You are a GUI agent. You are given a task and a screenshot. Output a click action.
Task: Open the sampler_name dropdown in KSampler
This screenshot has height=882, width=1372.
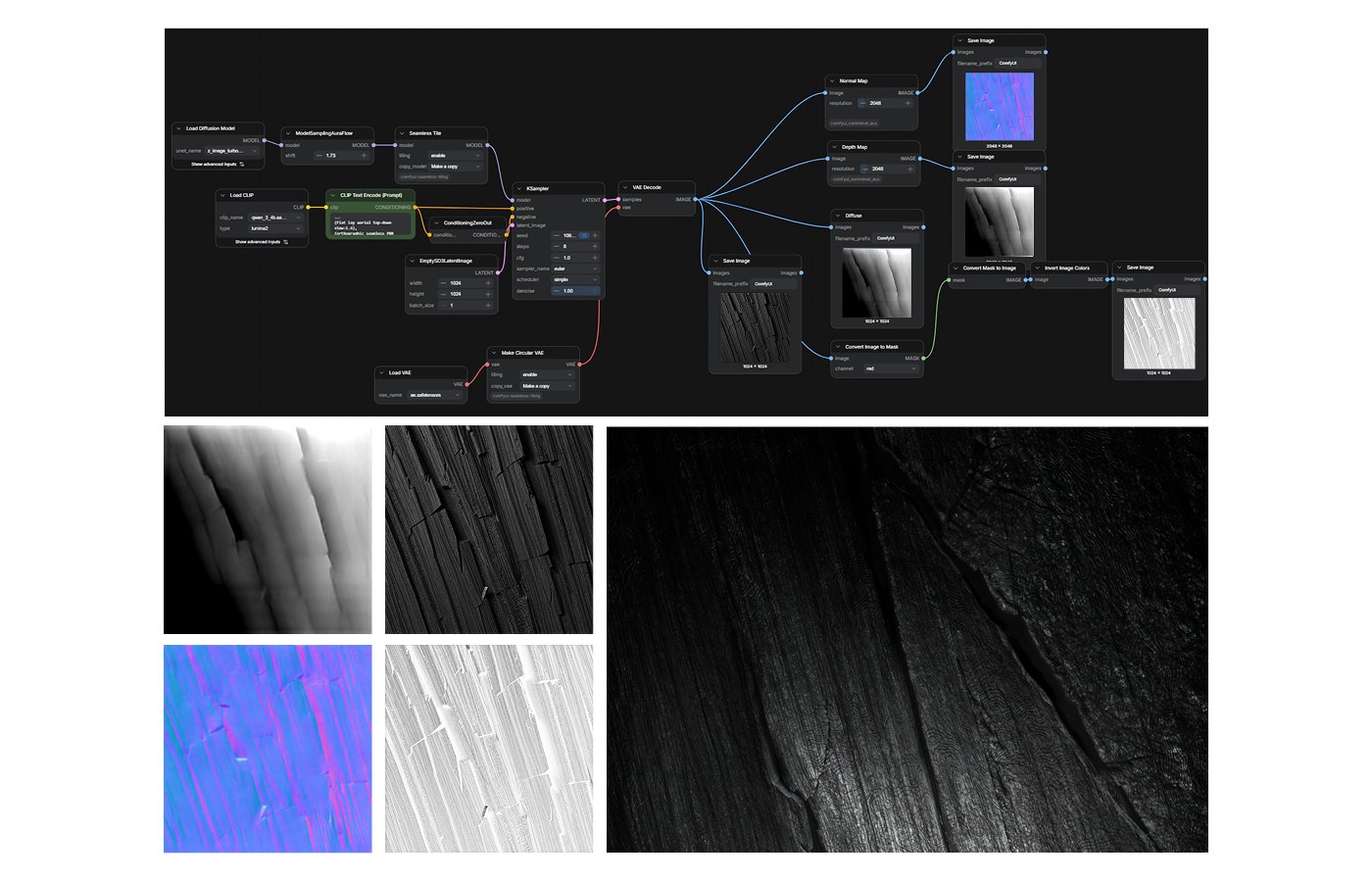(575, 269)
